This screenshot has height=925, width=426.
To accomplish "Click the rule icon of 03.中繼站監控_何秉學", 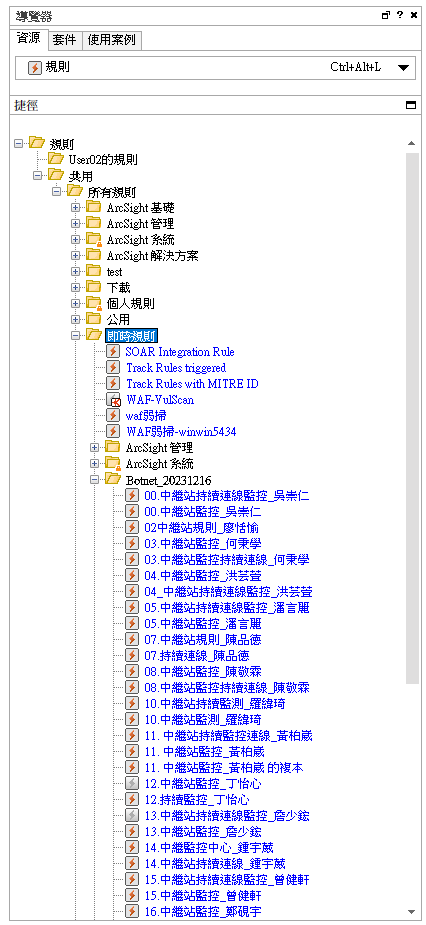I will point(132,543).
